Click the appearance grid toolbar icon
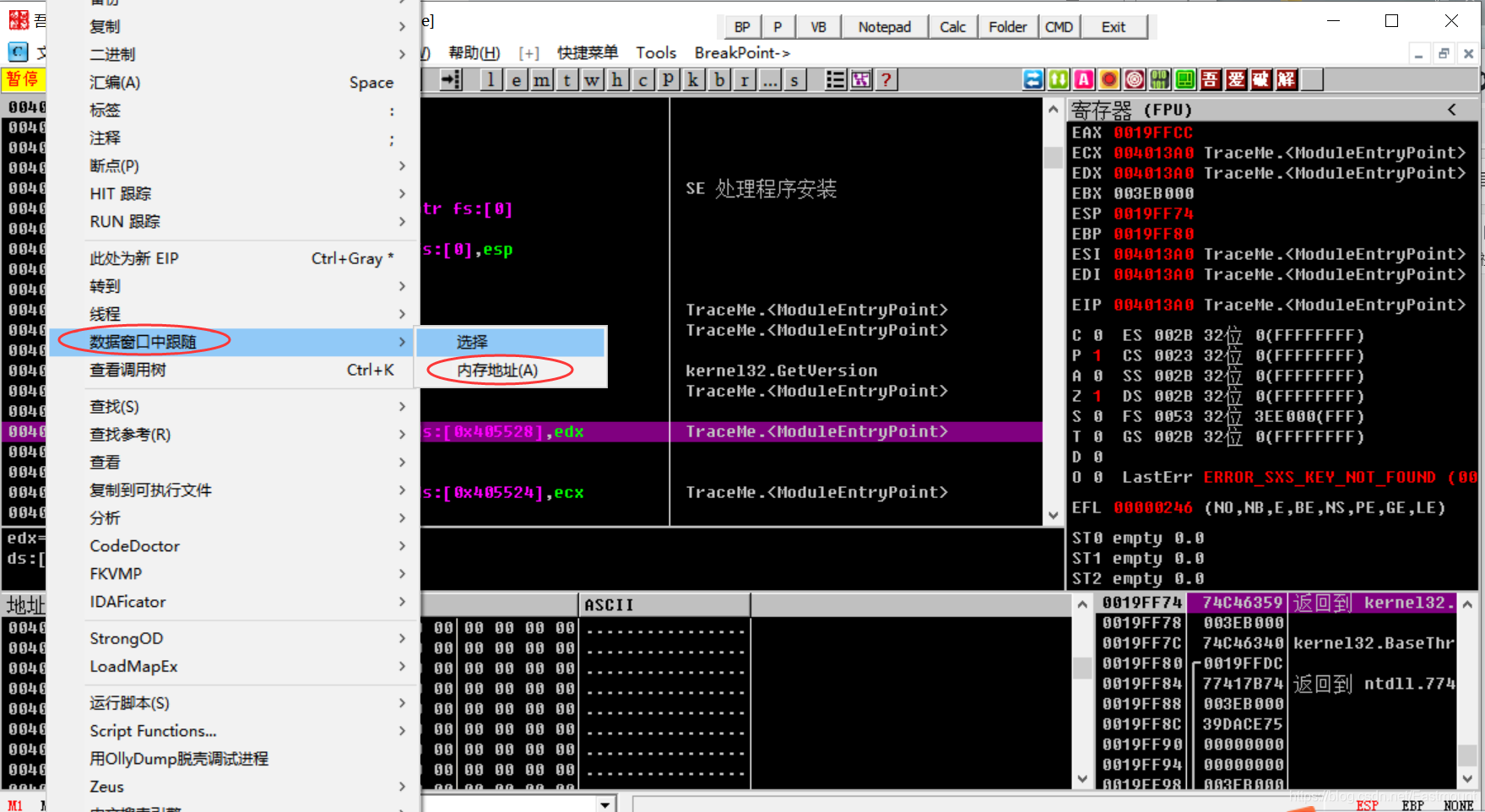1485x812 pixels. pyautogui.click(x=860, y=80)
